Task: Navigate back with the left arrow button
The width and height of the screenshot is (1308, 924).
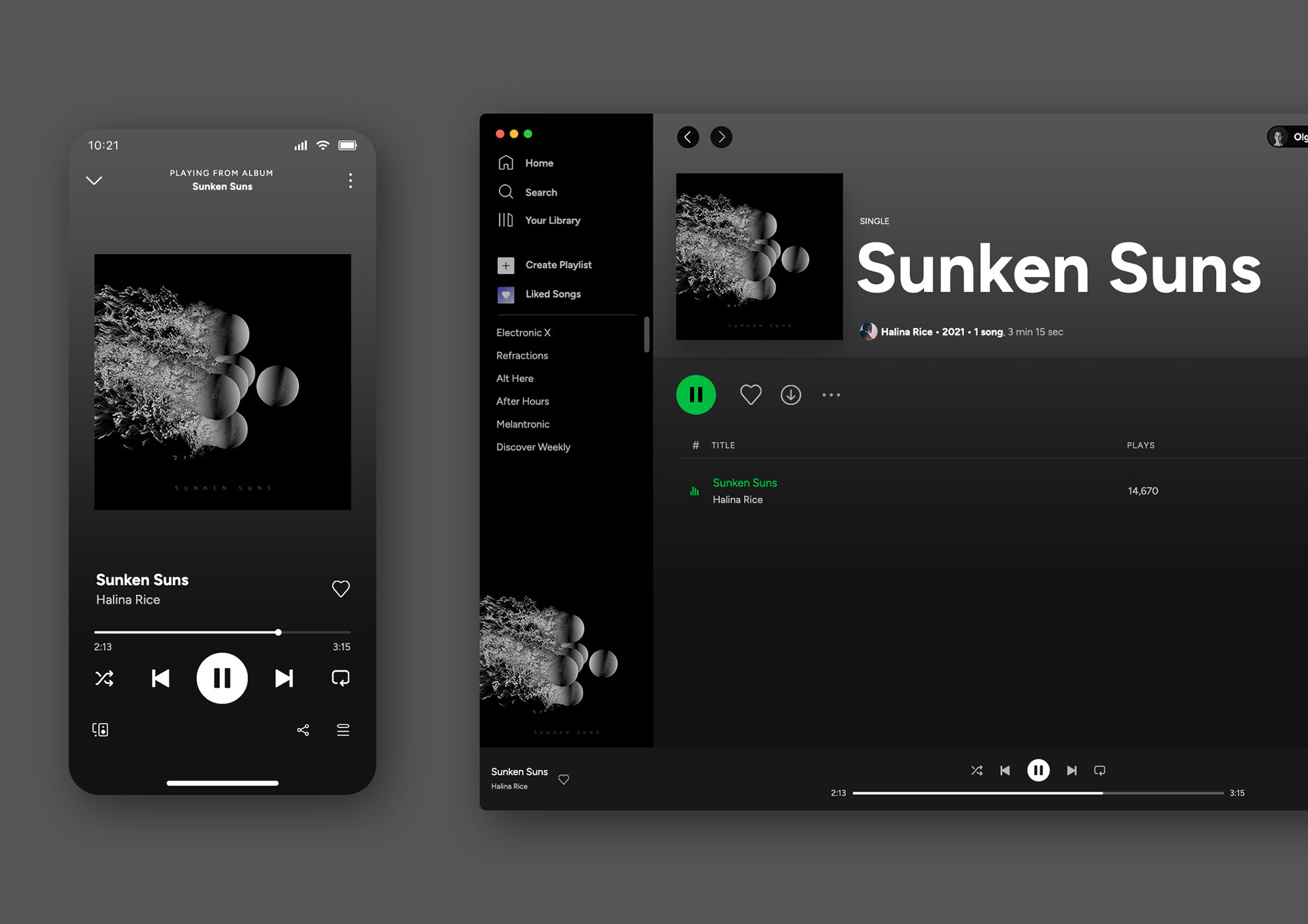Action: click(x=688, y=137)
